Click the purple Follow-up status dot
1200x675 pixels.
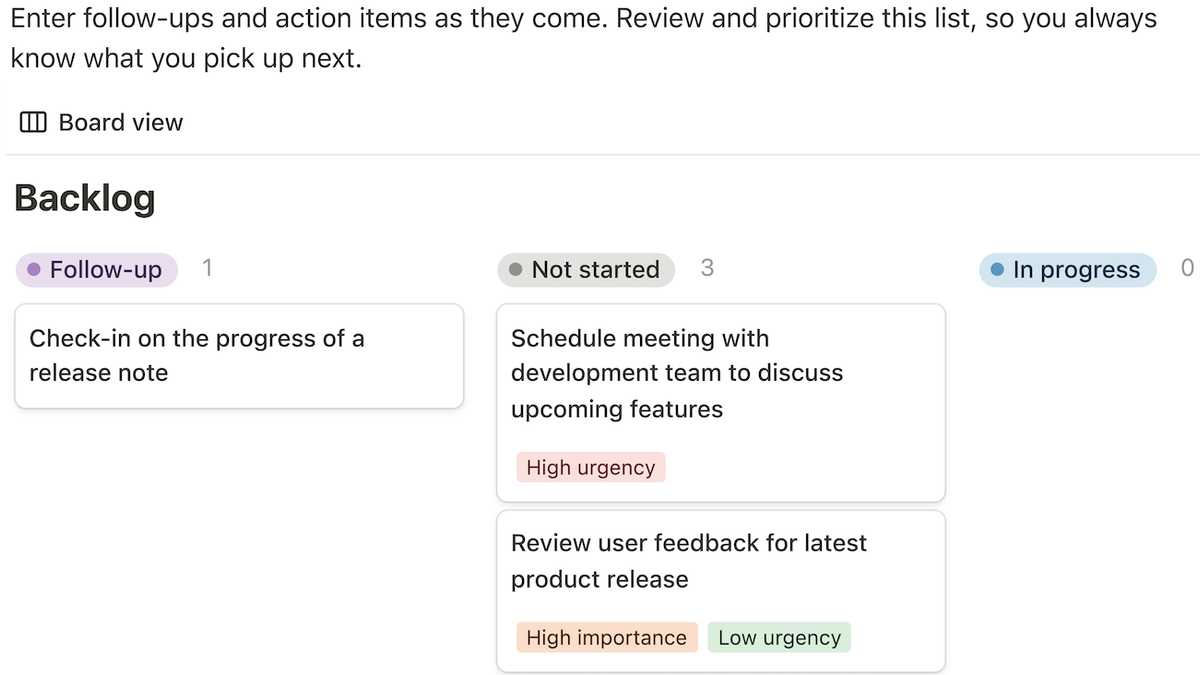point(35,269)
